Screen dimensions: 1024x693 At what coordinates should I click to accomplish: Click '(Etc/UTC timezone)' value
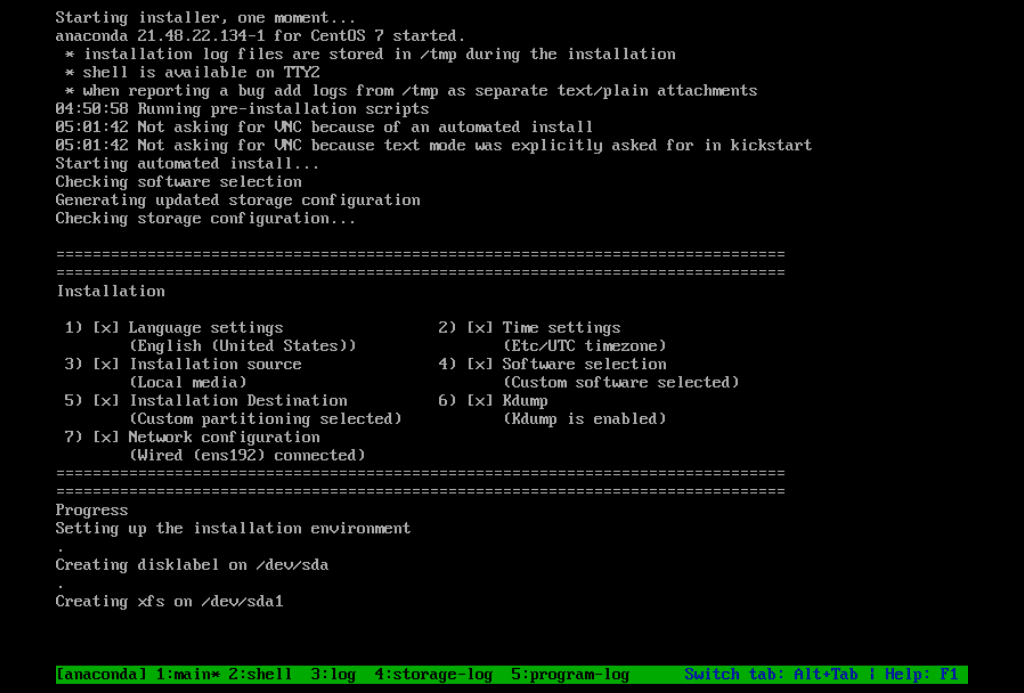click(584, 346)
